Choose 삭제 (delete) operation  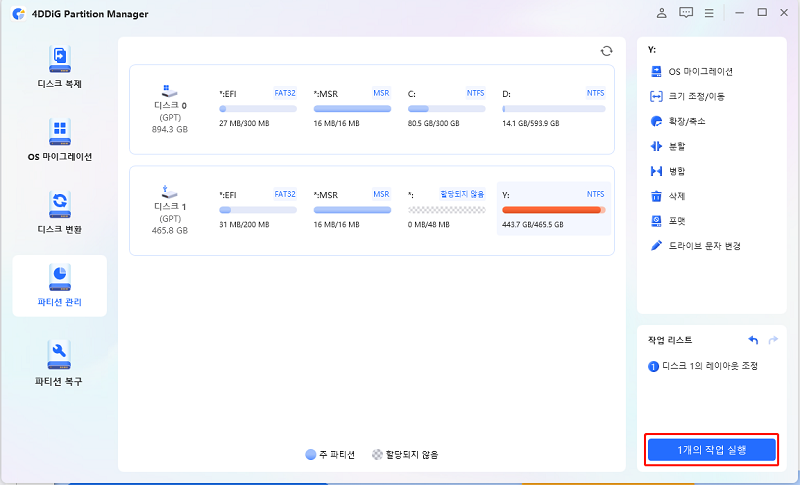coord(668,196)
